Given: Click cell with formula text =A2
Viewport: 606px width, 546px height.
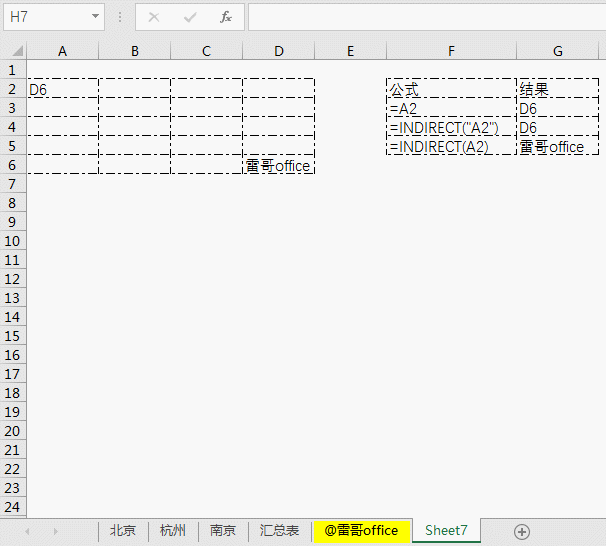Looking at the screenshot, I should (451, 108).
